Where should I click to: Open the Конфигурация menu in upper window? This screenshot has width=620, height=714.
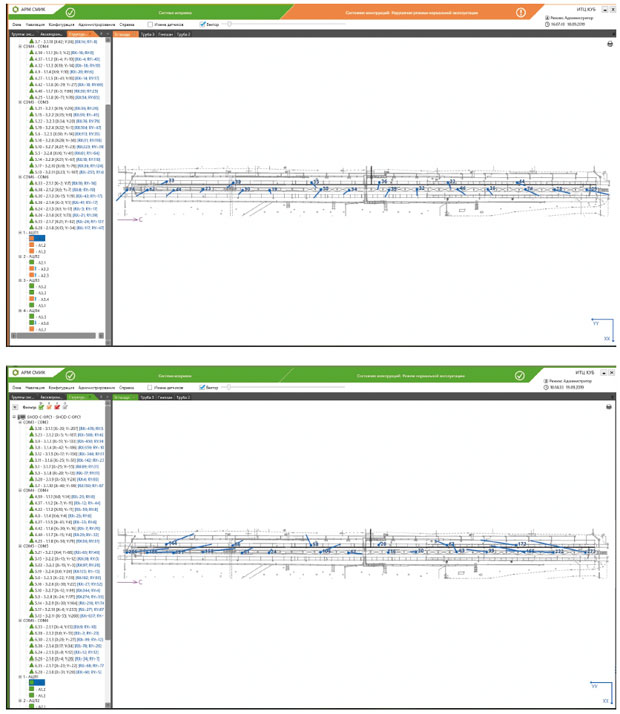(x=61, y=25)
